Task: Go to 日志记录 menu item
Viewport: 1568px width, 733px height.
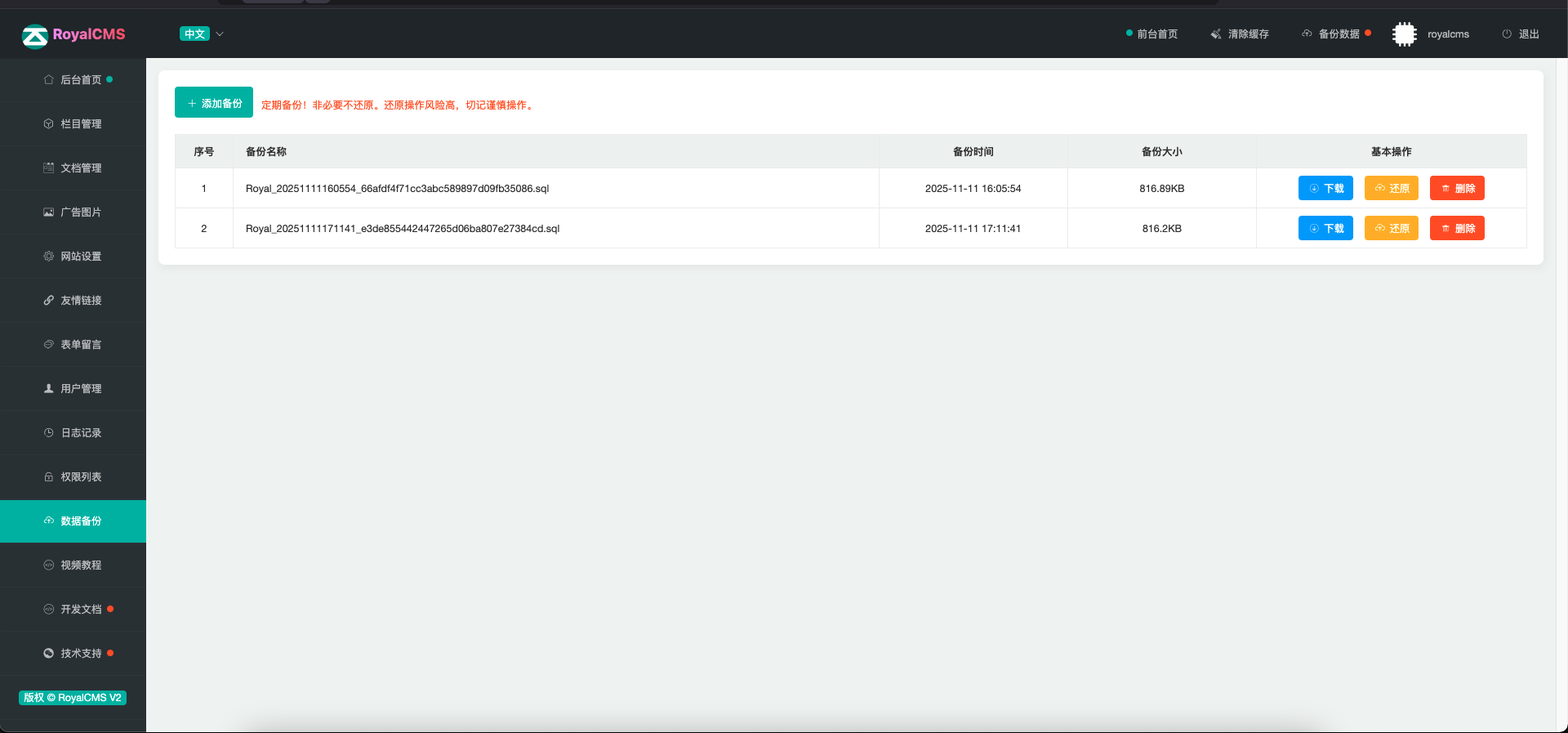Action: pos(81,433)
